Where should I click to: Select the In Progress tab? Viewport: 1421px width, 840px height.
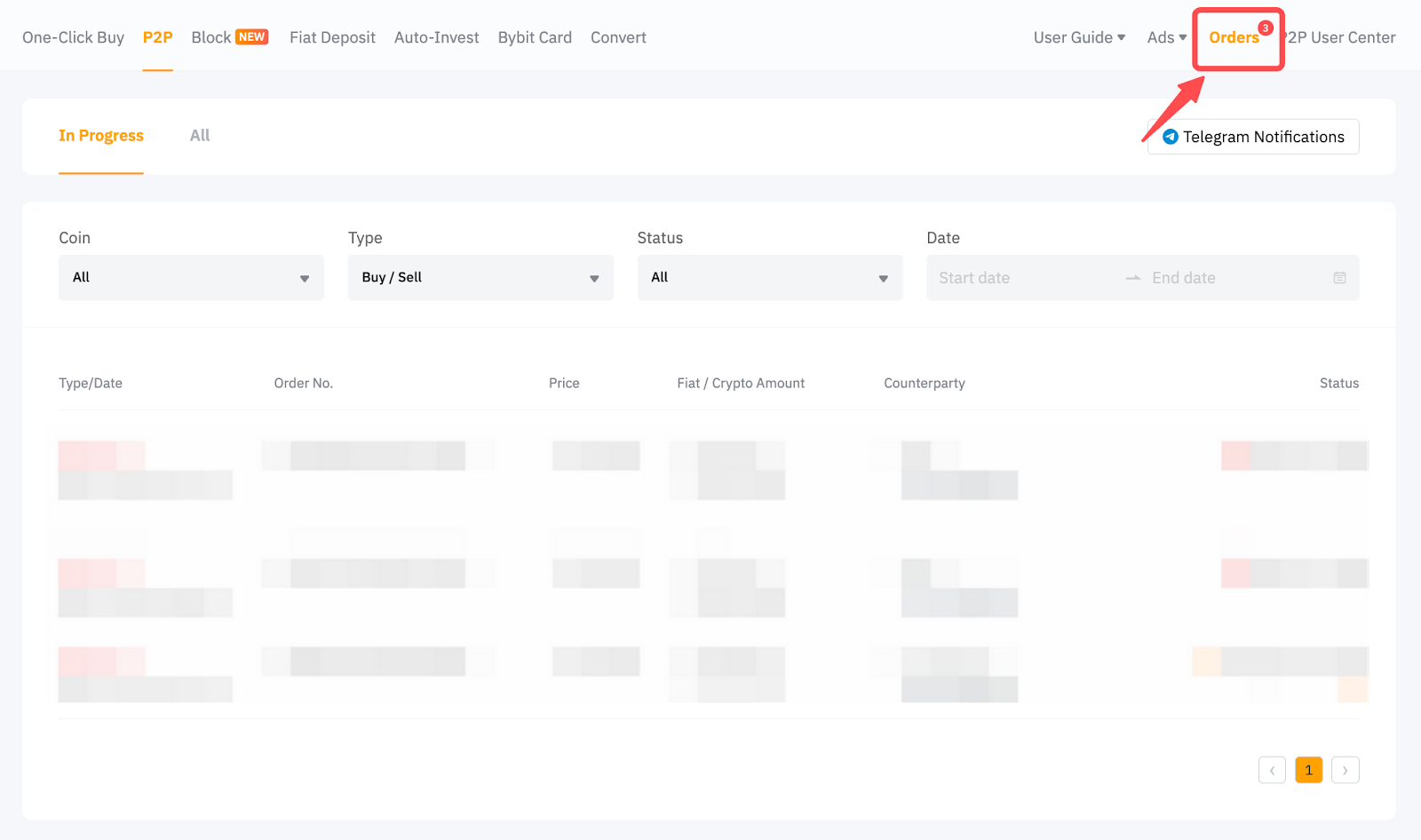pyautogui.click(x=101, y=136)
